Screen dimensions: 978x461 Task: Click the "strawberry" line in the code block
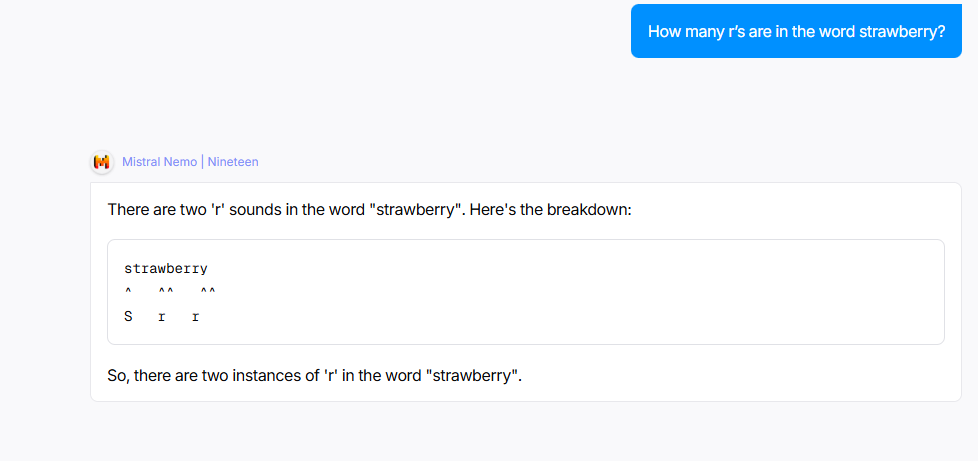(166, 269)
